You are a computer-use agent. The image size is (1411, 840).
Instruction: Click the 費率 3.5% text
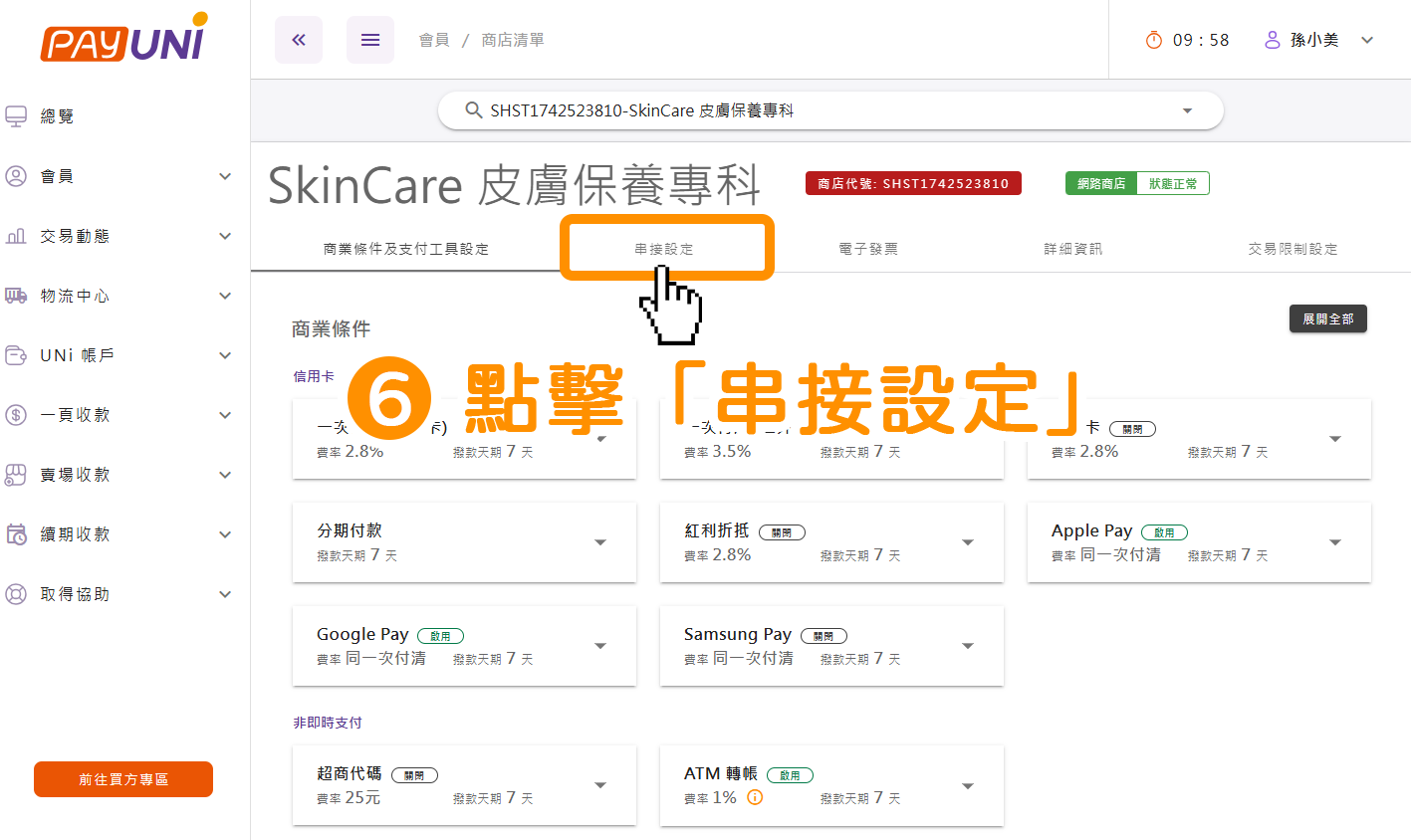pyautogui.click(x=718, y=452)
